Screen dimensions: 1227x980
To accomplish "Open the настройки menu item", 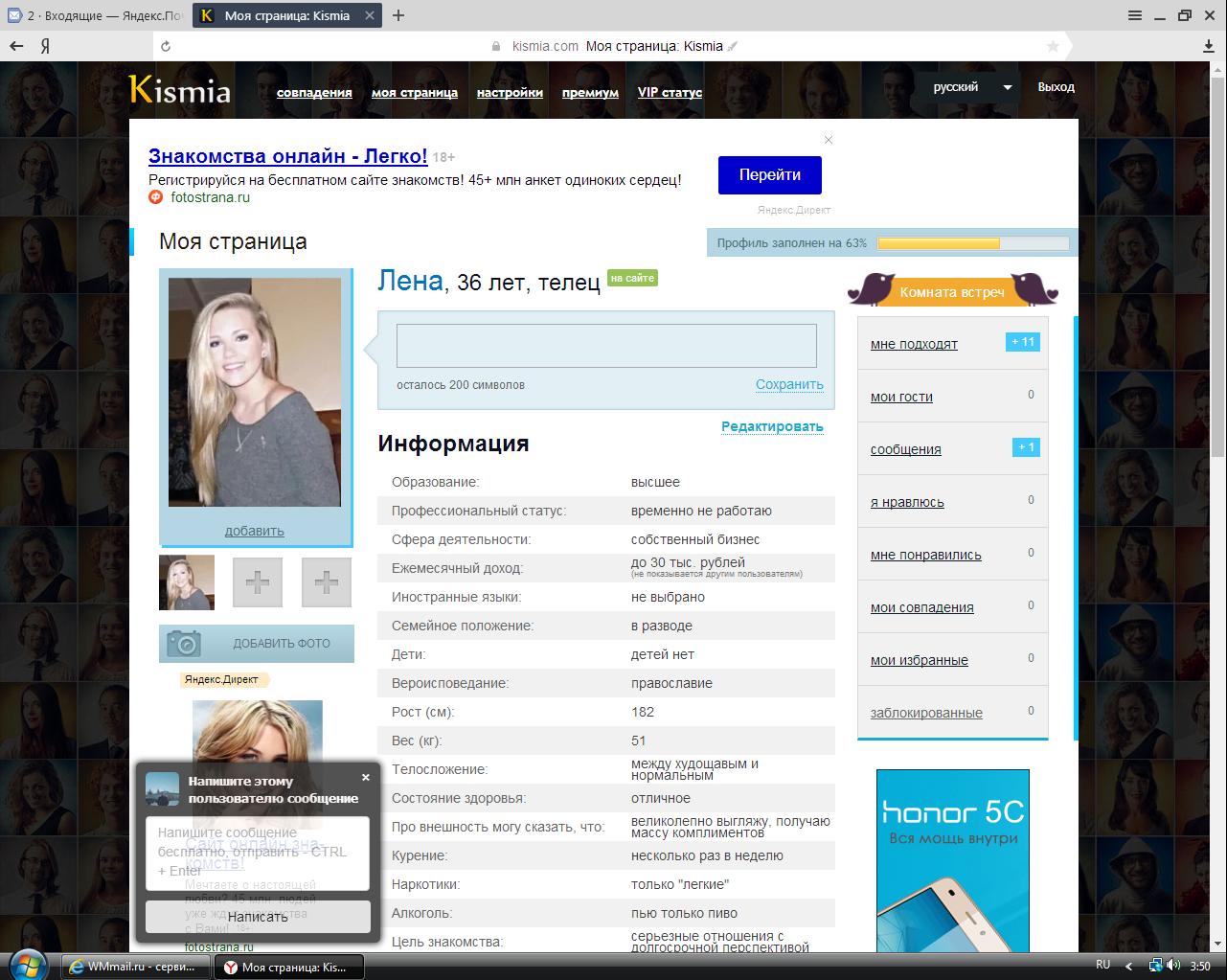I will (510, 93).
